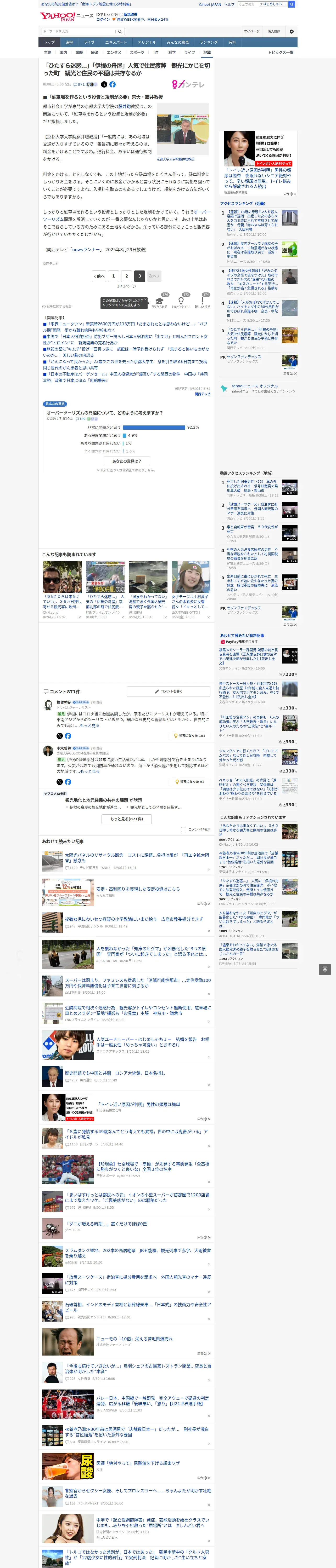Click 参考になった 101 lightbulb button
Image resolution: width=336 pixels, height=1568 pixels.
(x=190, y=735)
